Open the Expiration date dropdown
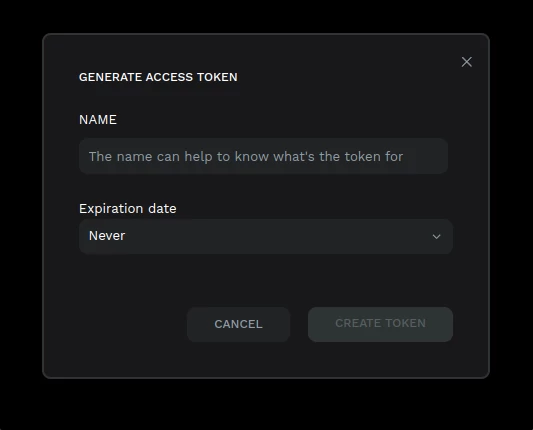 pyautogui.click(x=265, y=236)
